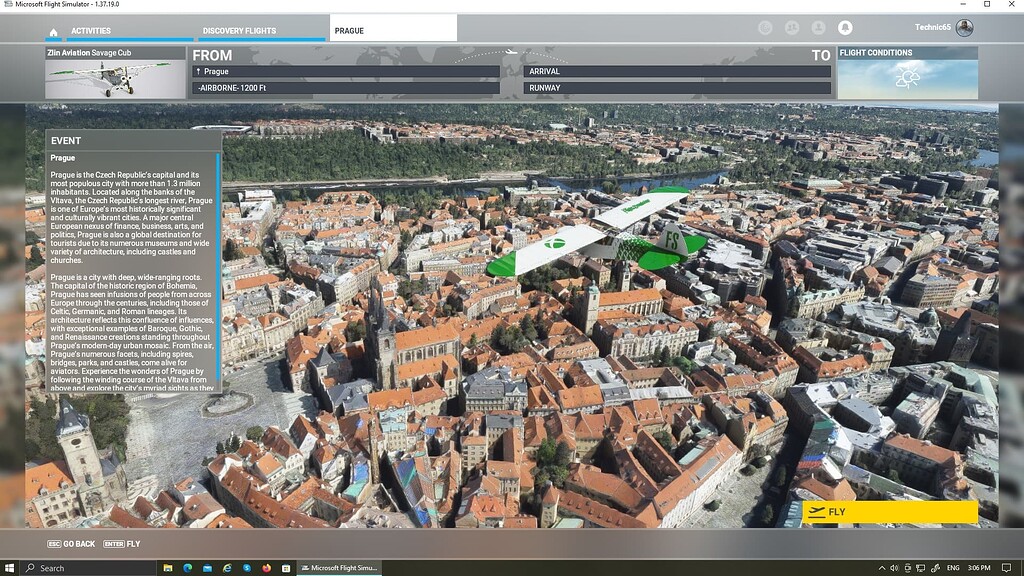This screenshot has width=1024, height=576.
Task: Click the single-user profile icon
Action: [x=818, y=27]
